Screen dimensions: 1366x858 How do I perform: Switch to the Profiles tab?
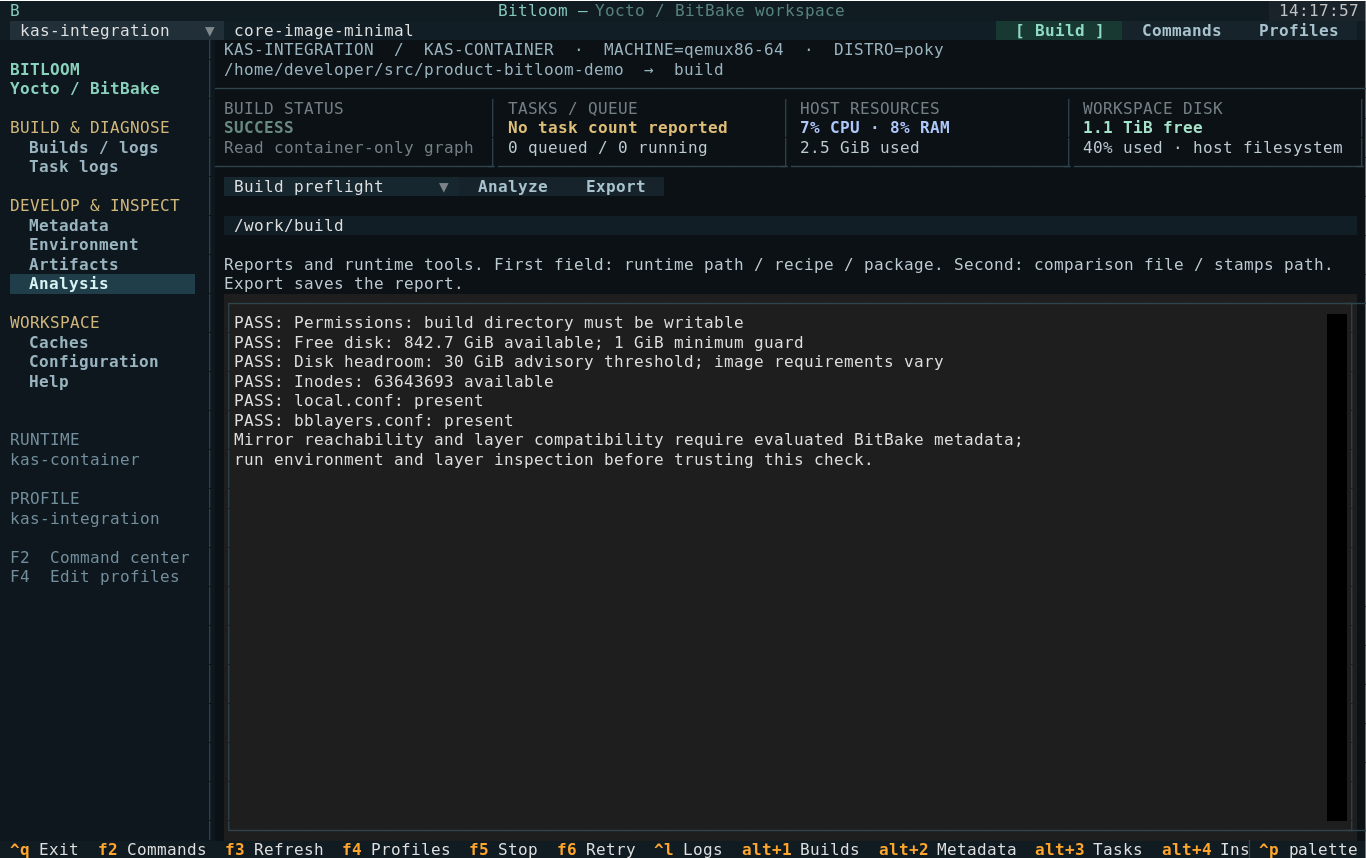tap(1298, 30)
